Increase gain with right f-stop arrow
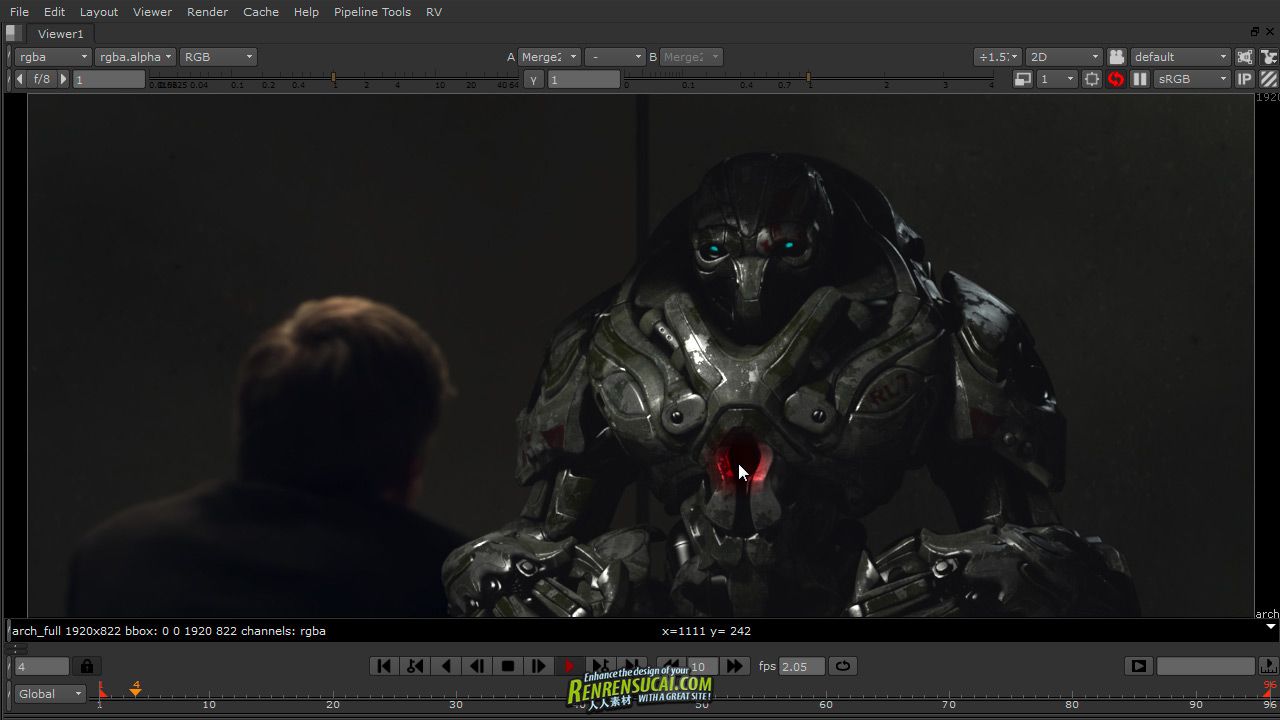The width and height of the screenshot is (1280, 720). click(63, 79)
